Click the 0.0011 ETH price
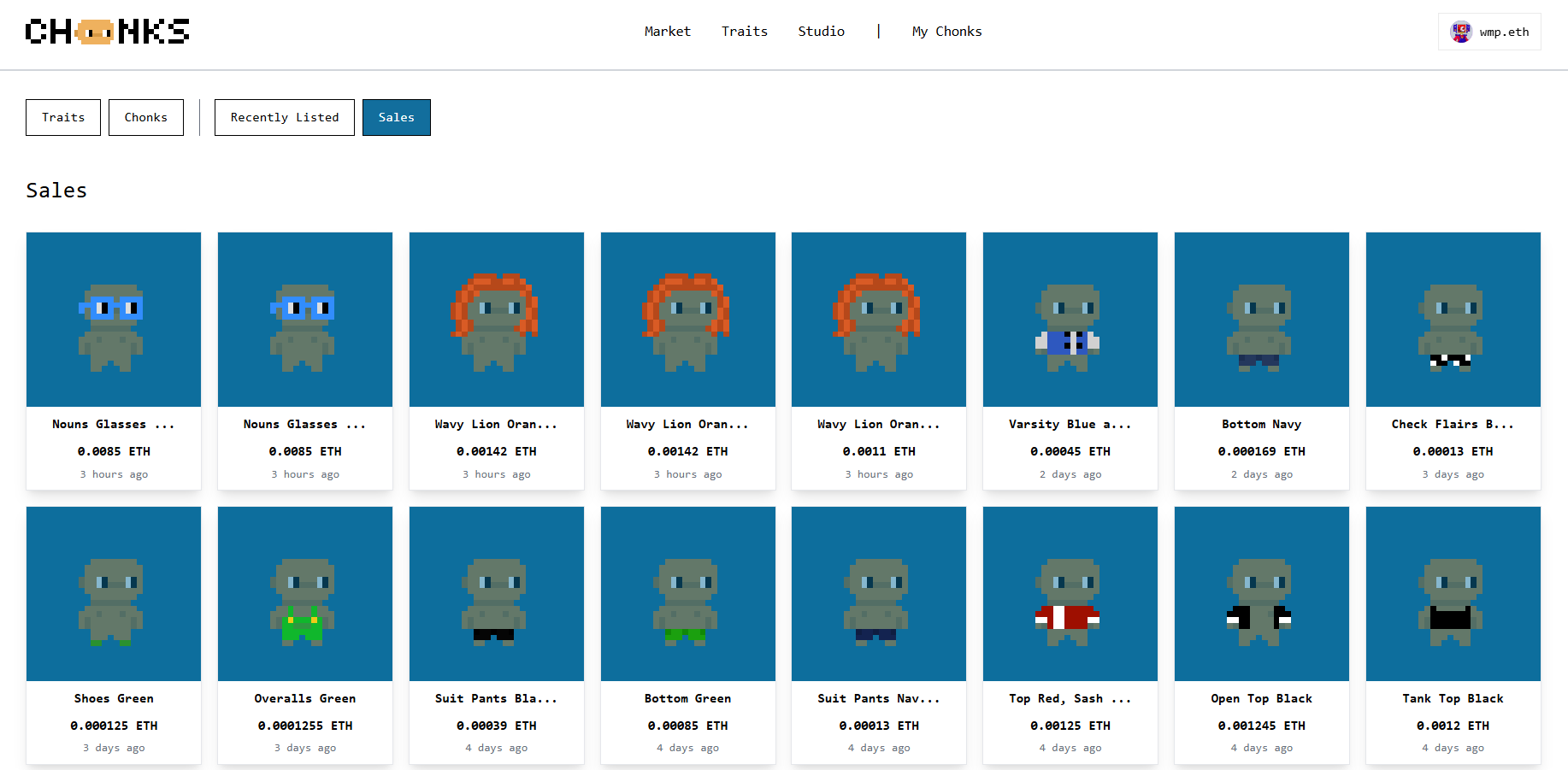Image resolution: width=1568 pixels, height=770 pixels. tap(879, 452)
